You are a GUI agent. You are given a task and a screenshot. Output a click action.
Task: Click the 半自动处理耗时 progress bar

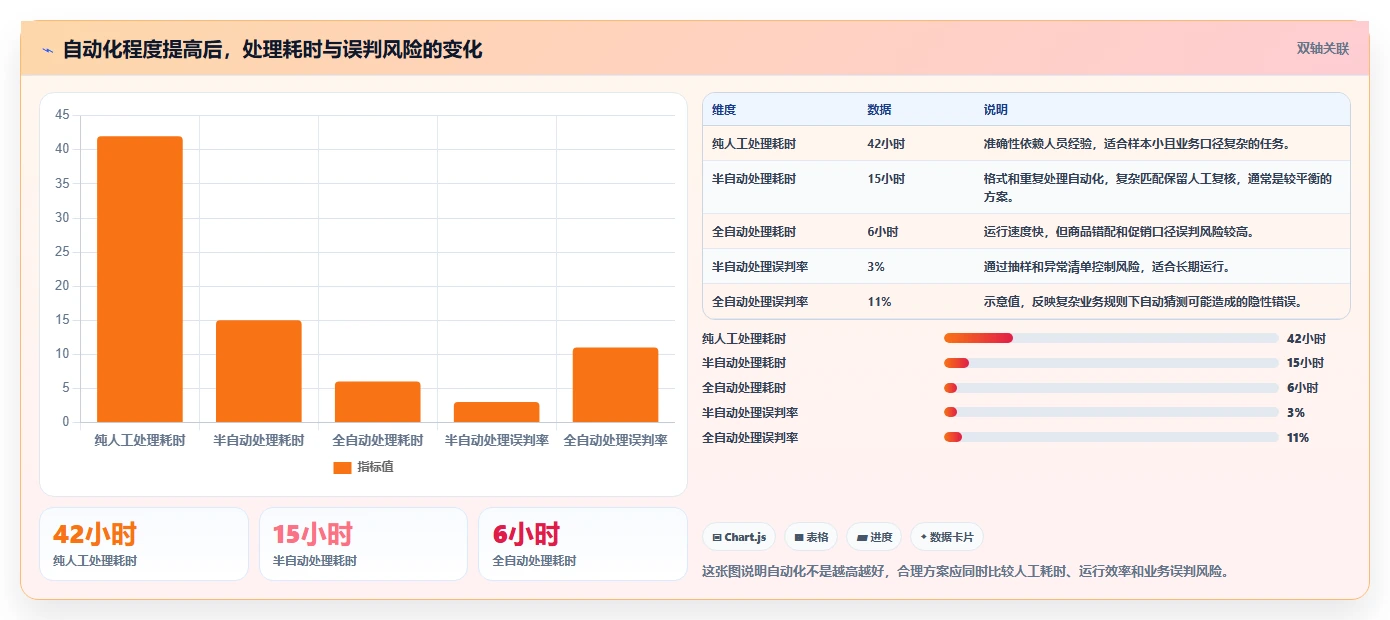(1111, 363)
